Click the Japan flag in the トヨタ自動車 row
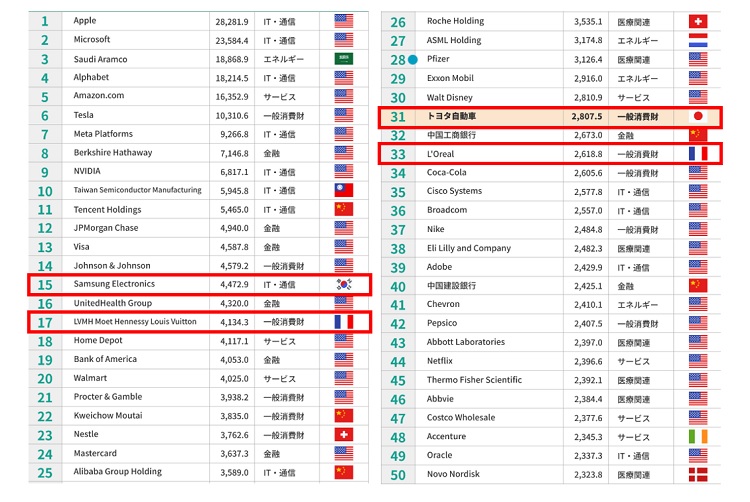This screenshot has height=502, width=750. (x=698, y=116)
